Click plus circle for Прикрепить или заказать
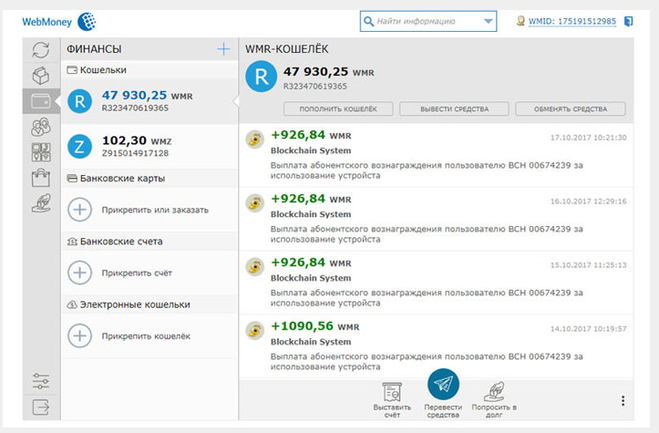Image resolution: width=659 pixels, height=433 pixels. pyautogui.click(x=79, y=209)
